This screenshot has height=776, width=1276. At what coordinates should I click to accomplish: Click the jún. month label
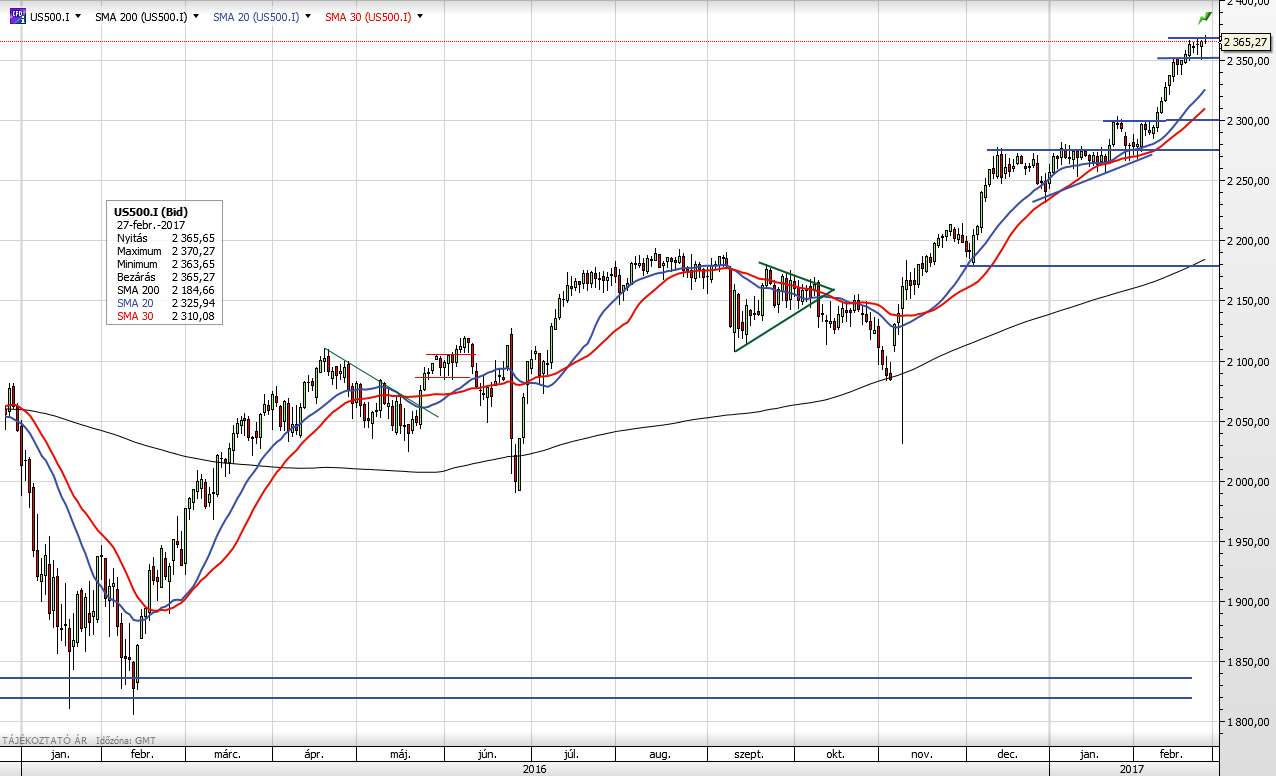tap(489, 754)
